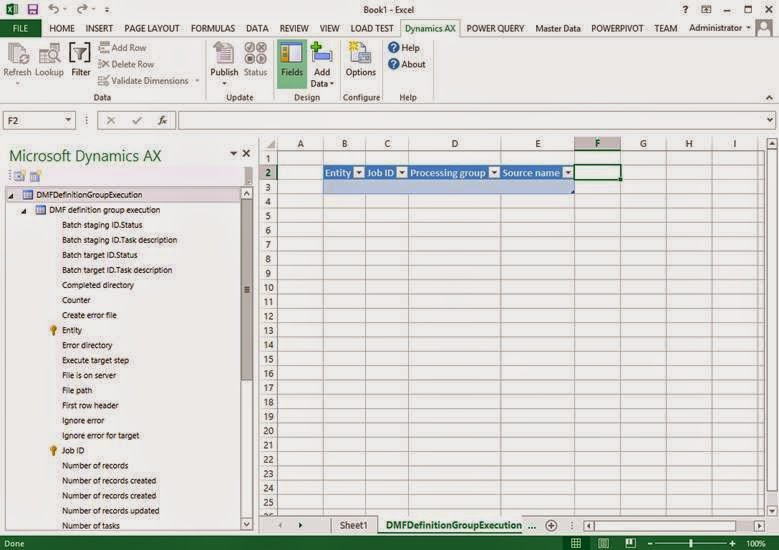Viewport: 779px width, 550px height.
Task: Open the POWERPIVOT tab
Action: point(617,28)
